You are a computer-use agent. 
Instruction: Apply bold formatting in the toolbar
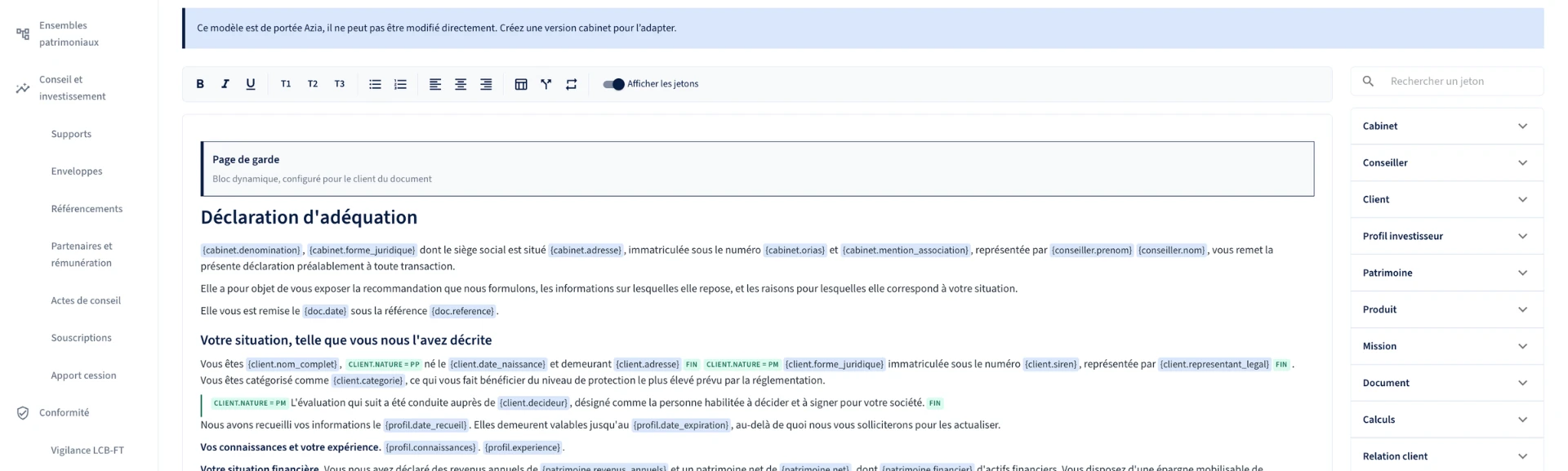coord(200,84)
